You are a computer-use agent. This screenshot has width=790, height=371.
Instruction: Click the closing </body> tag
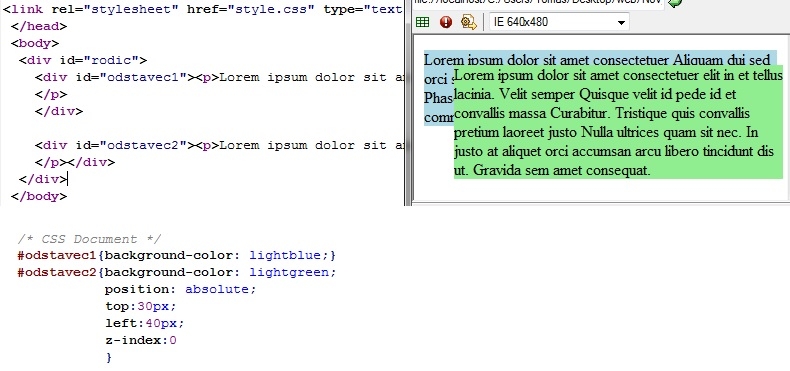pyautogui.click(x=38, y=196)
